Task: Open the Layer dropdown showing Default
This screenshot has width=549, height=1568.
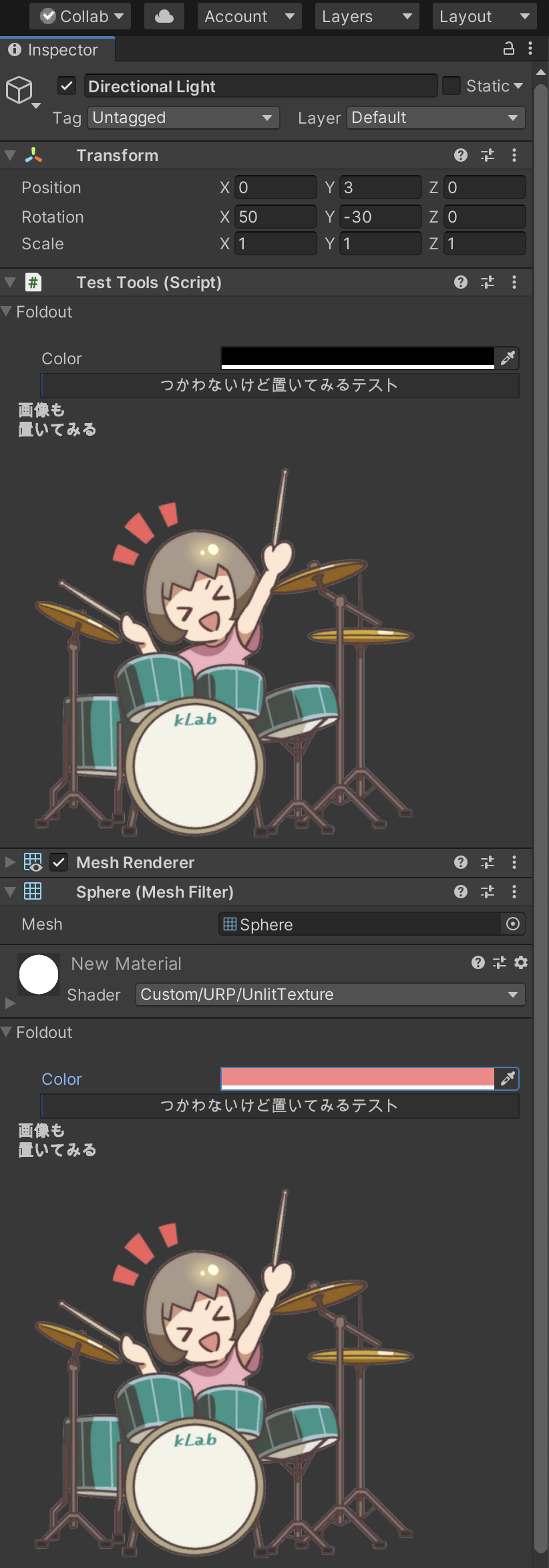Action: pyautogui.click(x=435, y=118)
